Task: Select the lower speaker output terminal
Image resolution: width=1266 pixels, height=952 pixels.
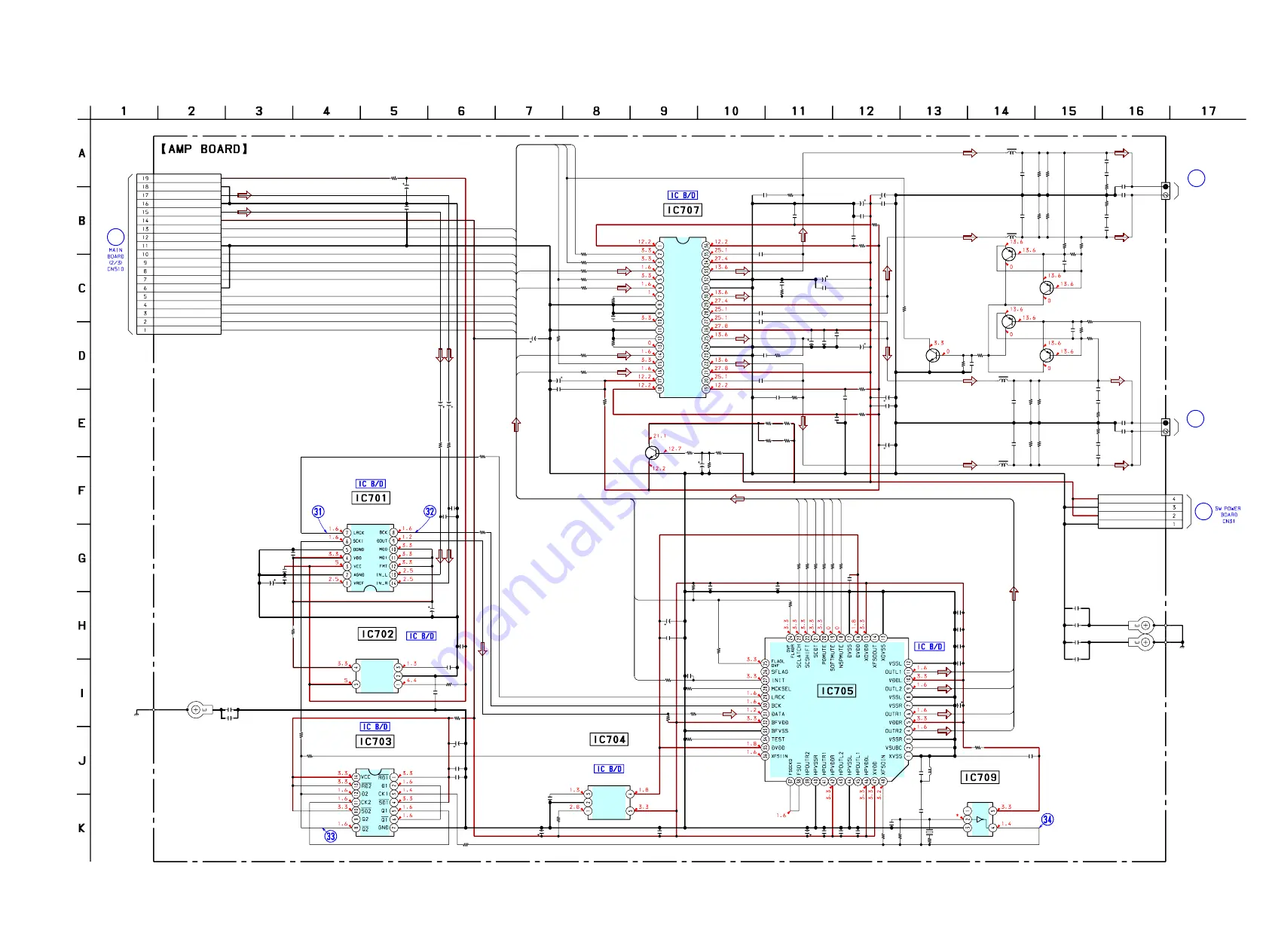Action: 1166,427
